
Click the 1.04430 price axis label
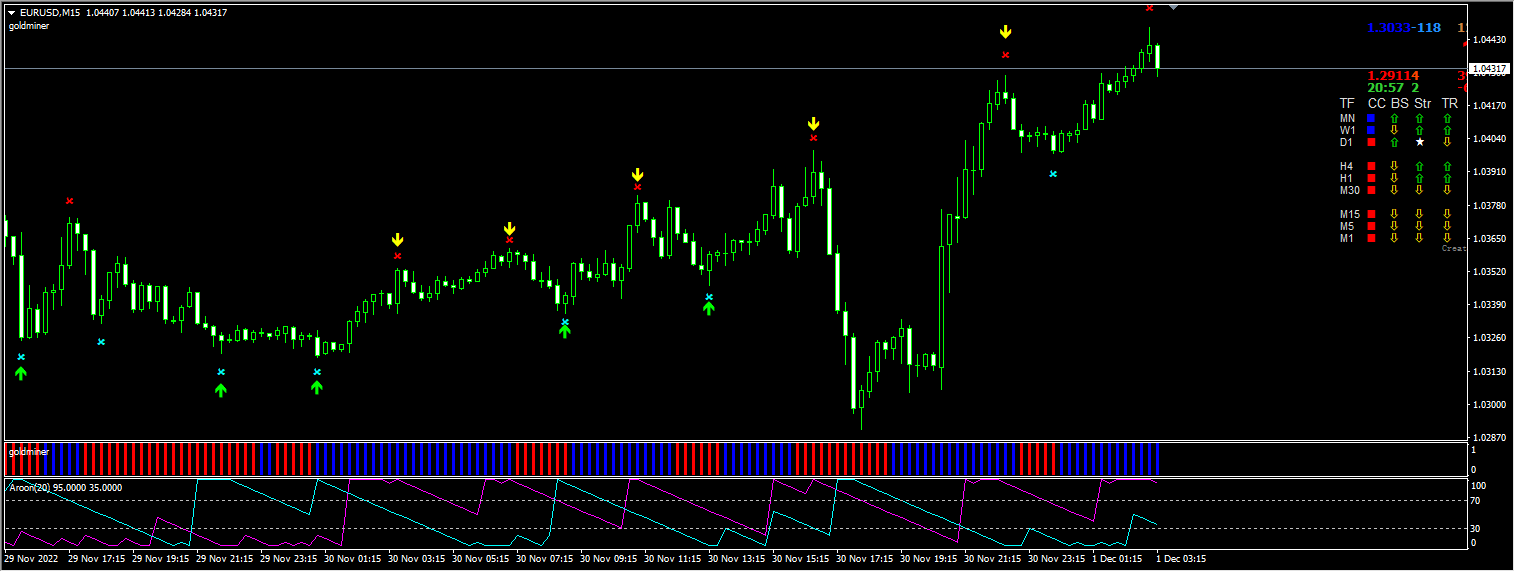[1491, 40]
